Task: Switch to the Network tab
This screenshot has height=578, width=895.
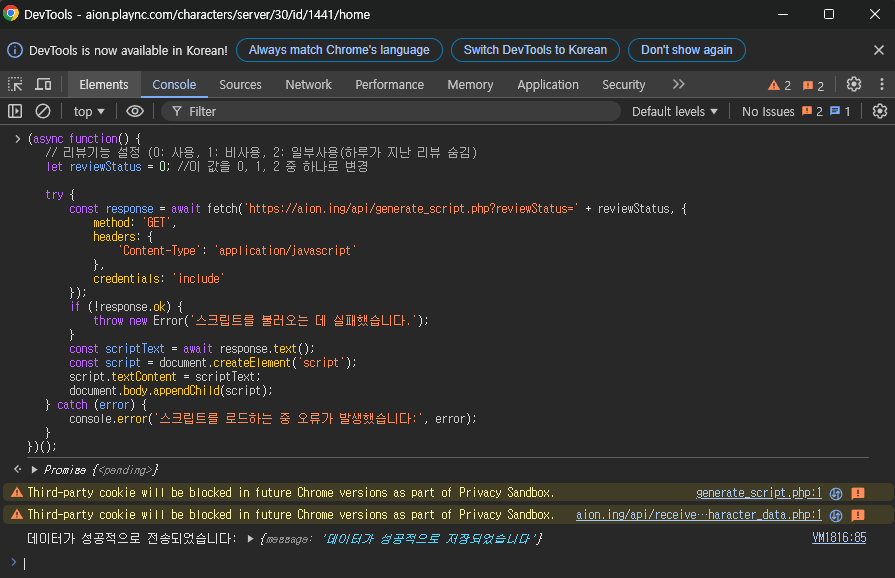Action: pyautogui.click(x=308, y=85)
